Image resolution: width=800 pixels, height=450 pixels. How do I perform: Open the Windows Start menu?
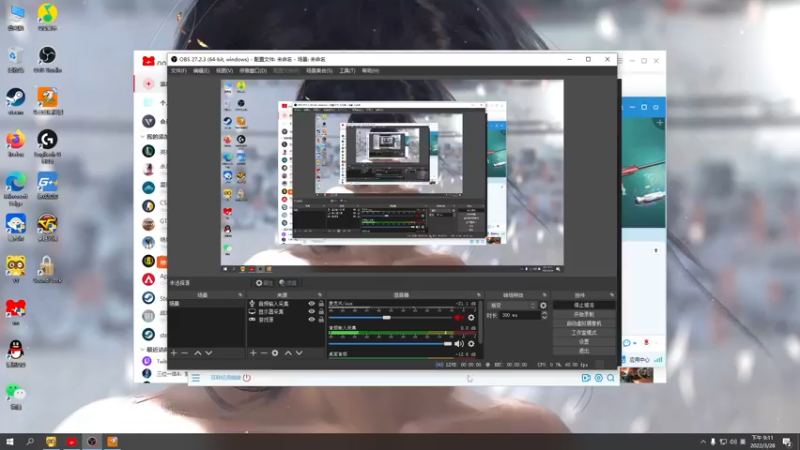click(10, 442)
